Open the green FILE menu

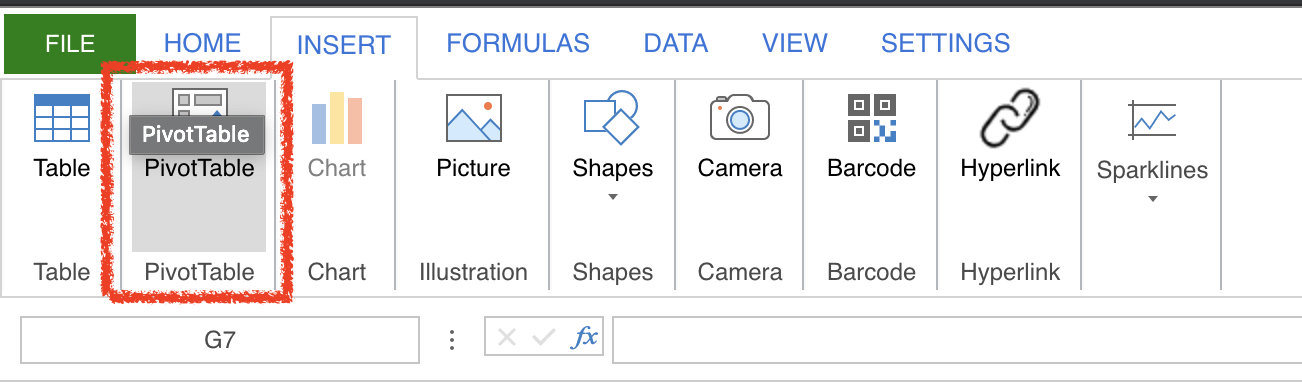tap(70, 43)
